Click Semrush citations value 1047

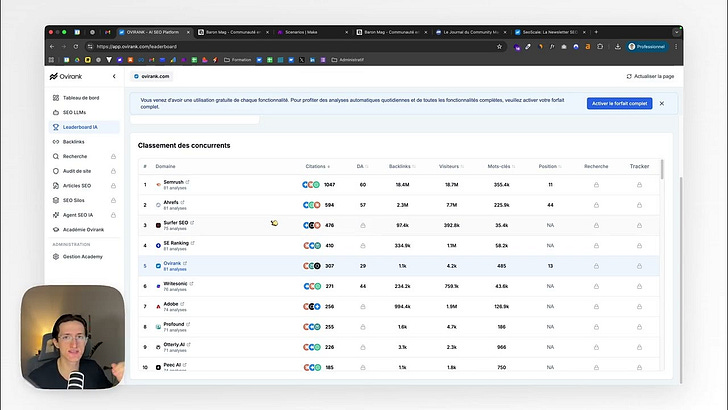point(329,185)
